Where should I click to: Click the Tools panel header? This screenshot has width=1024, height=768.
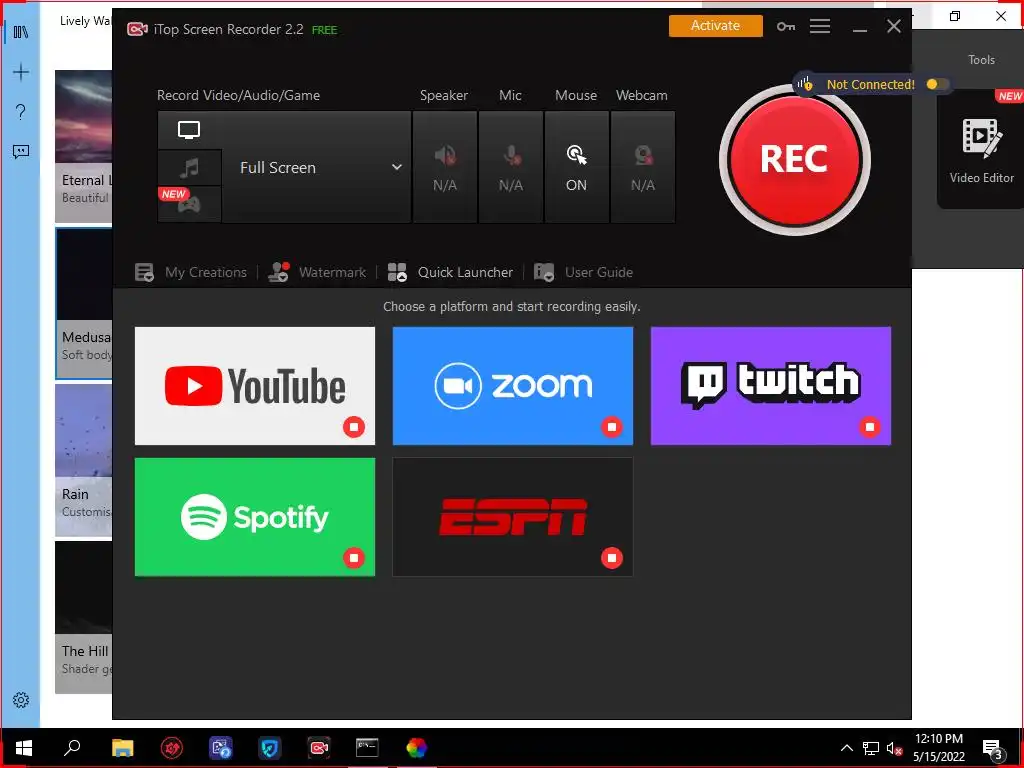(981, 59)
